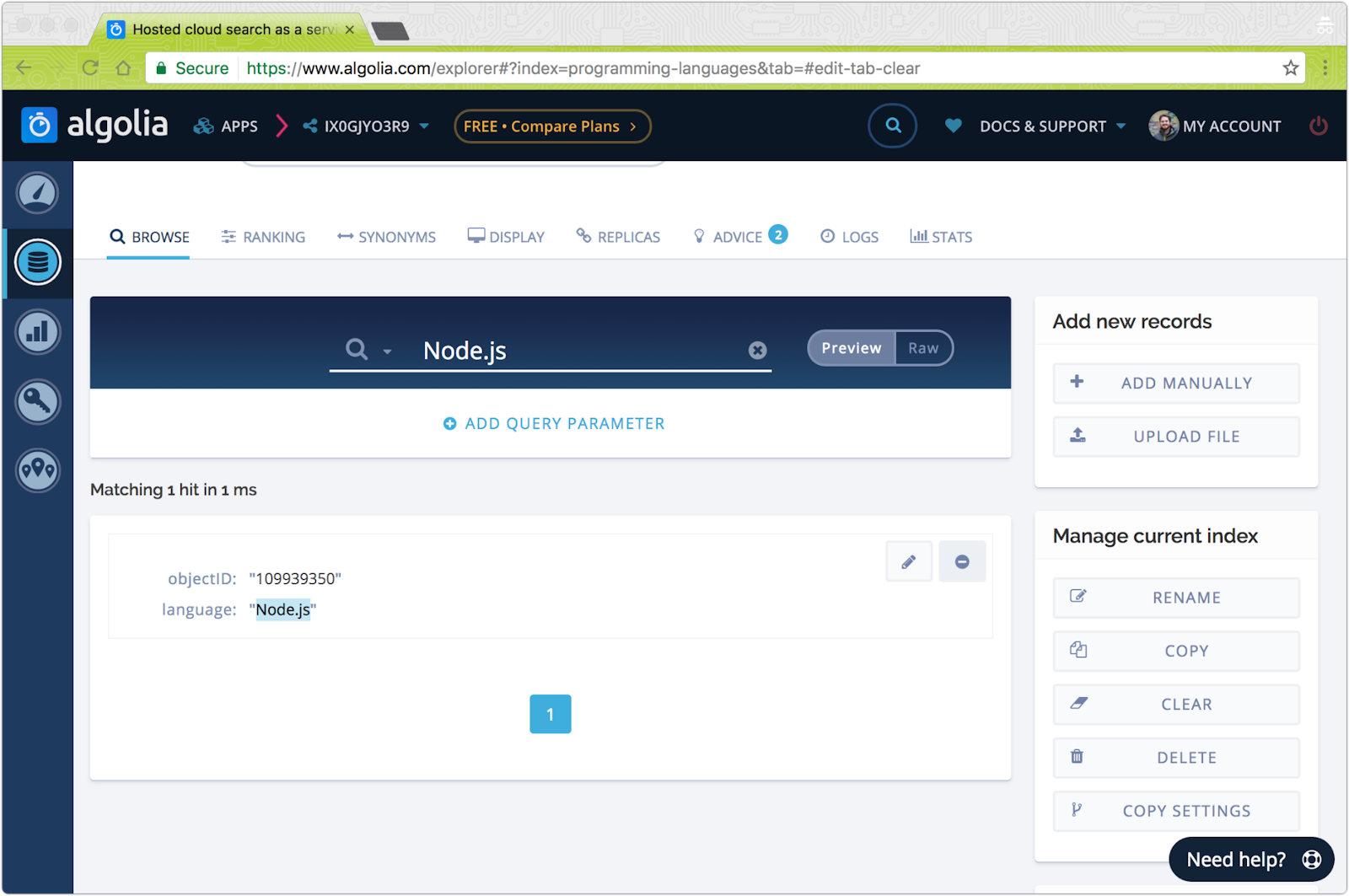Image resolution: width=1349 pixels, height=896 pixels.
Task: Switch the results view to Preview
Action: point(851,347)
